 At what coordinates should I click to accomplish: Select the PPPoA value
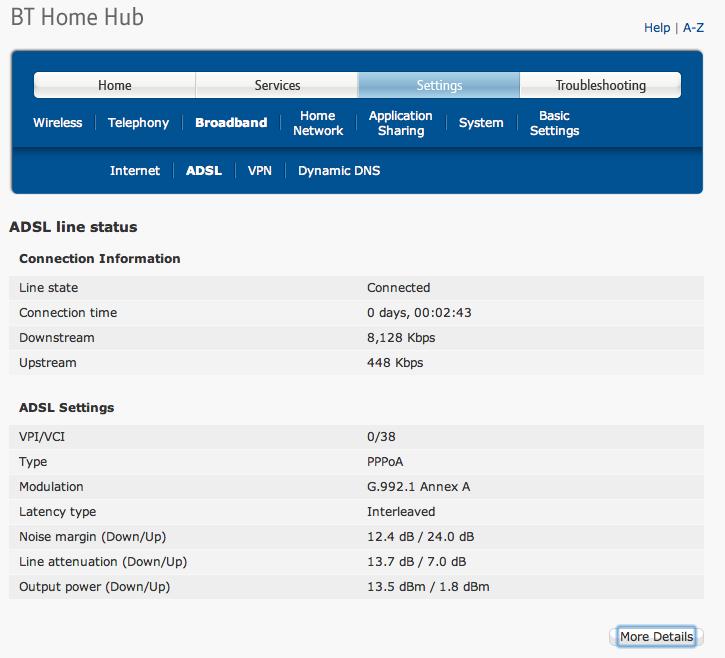point(385,462)
